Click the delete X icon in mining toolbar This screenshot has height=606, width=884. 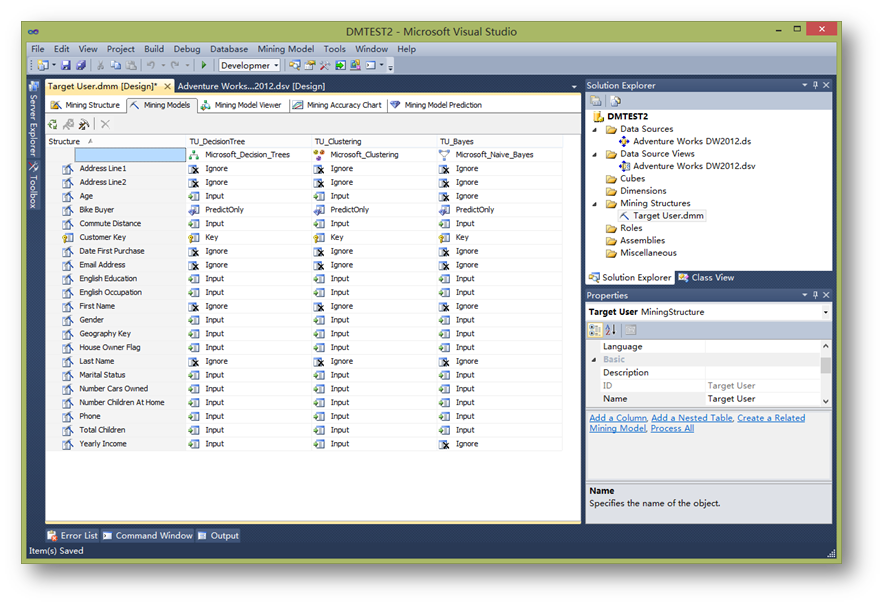[105, 124]
